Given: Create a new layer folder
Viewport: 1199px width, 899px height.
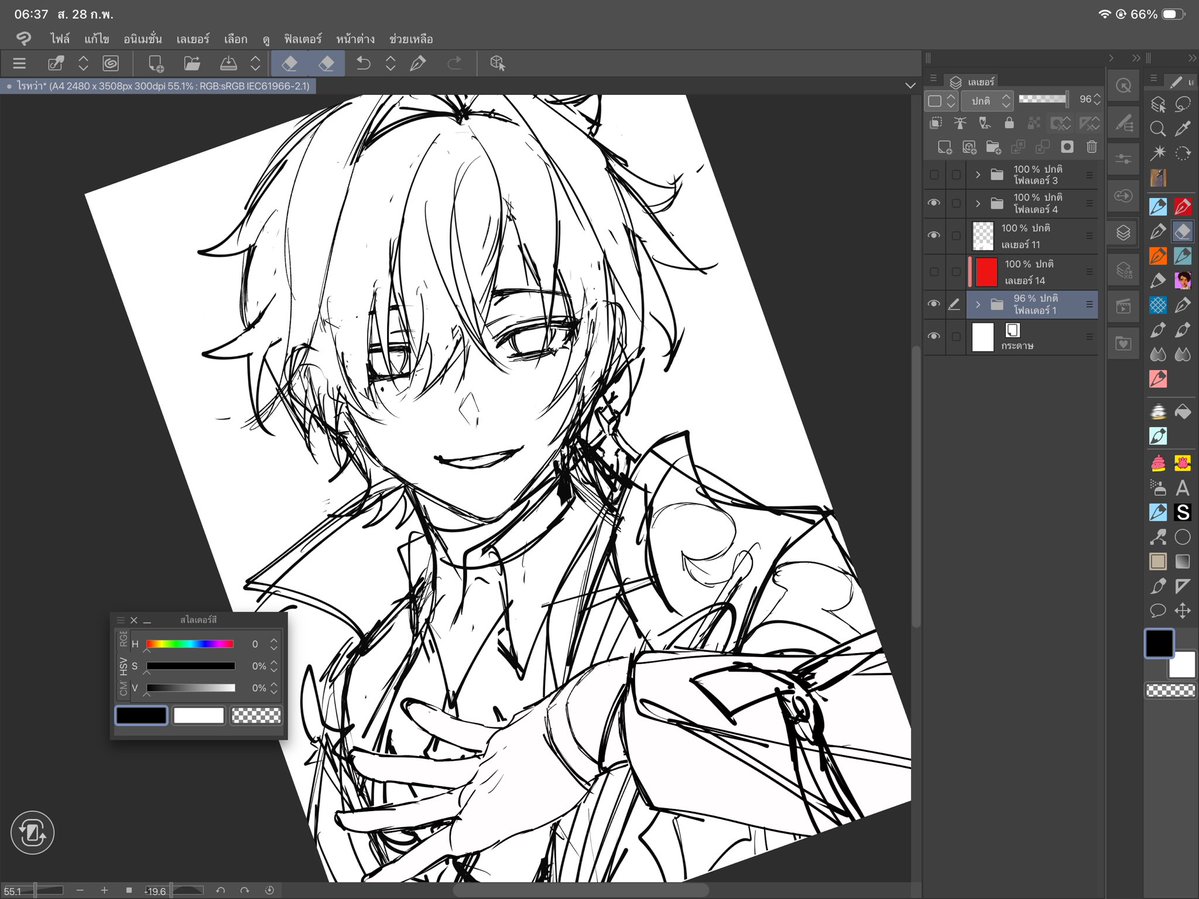Looking at the screenshot, I should point(993,147).
